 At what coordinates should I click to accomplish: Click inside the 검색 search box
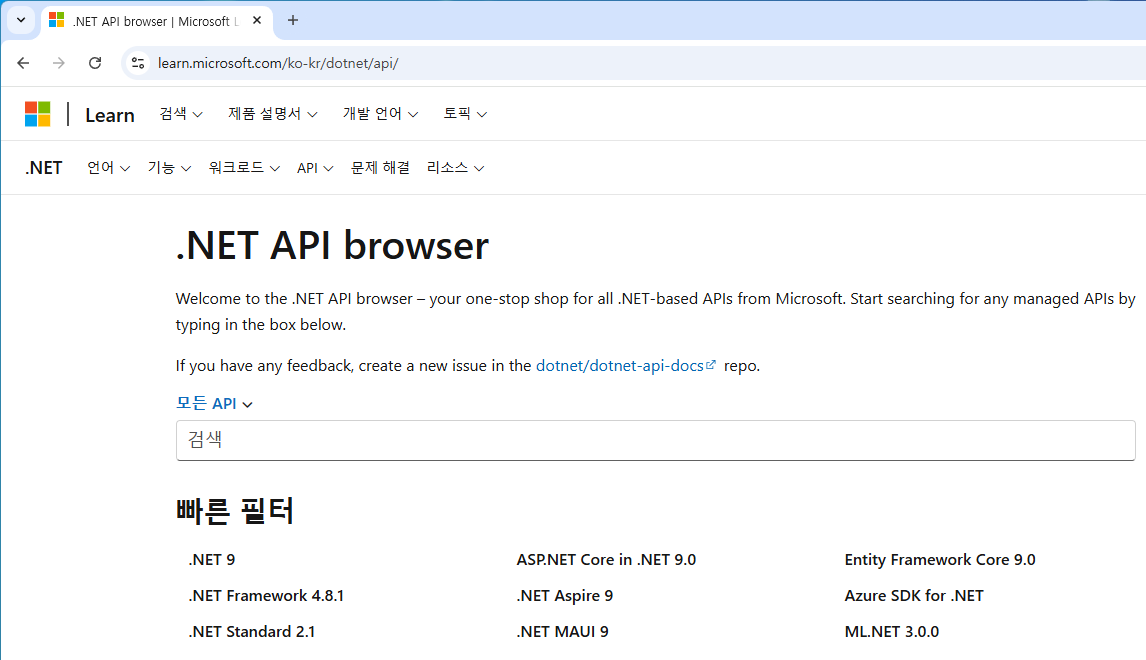[655, 440]
